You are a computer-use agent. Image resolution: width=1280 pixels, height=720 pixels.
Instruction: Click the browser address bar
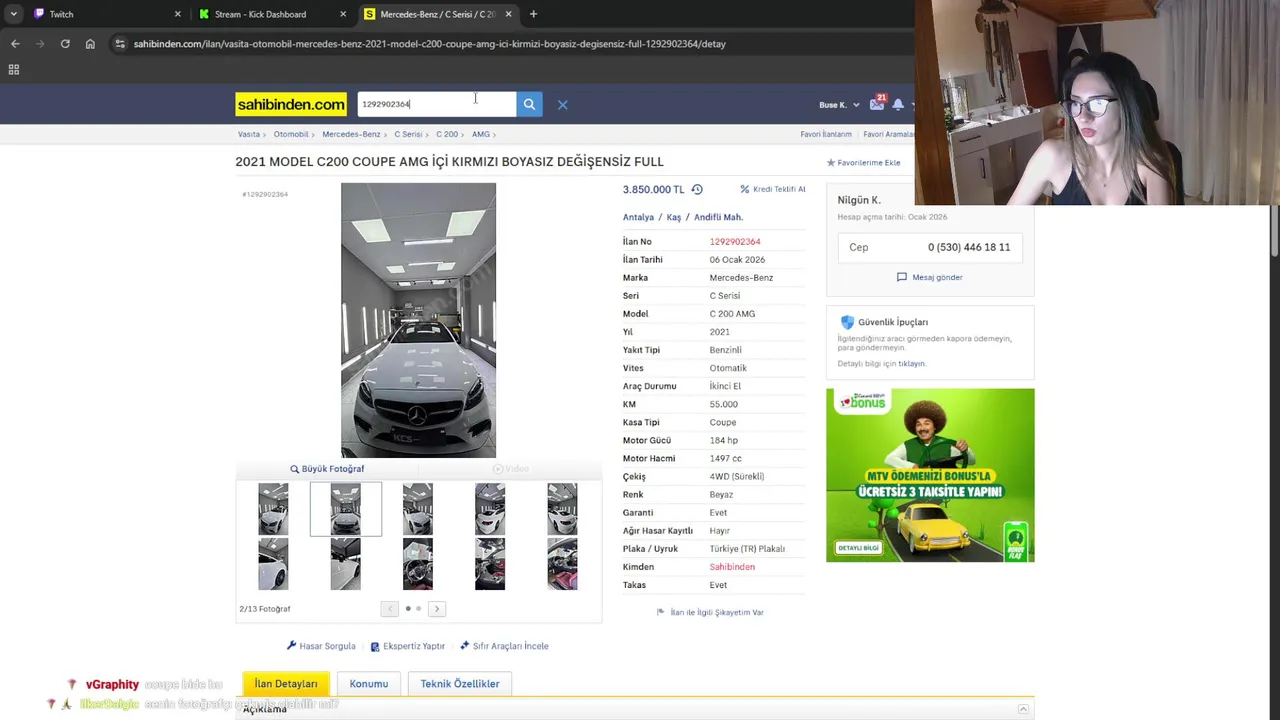[x=500, y=44]
